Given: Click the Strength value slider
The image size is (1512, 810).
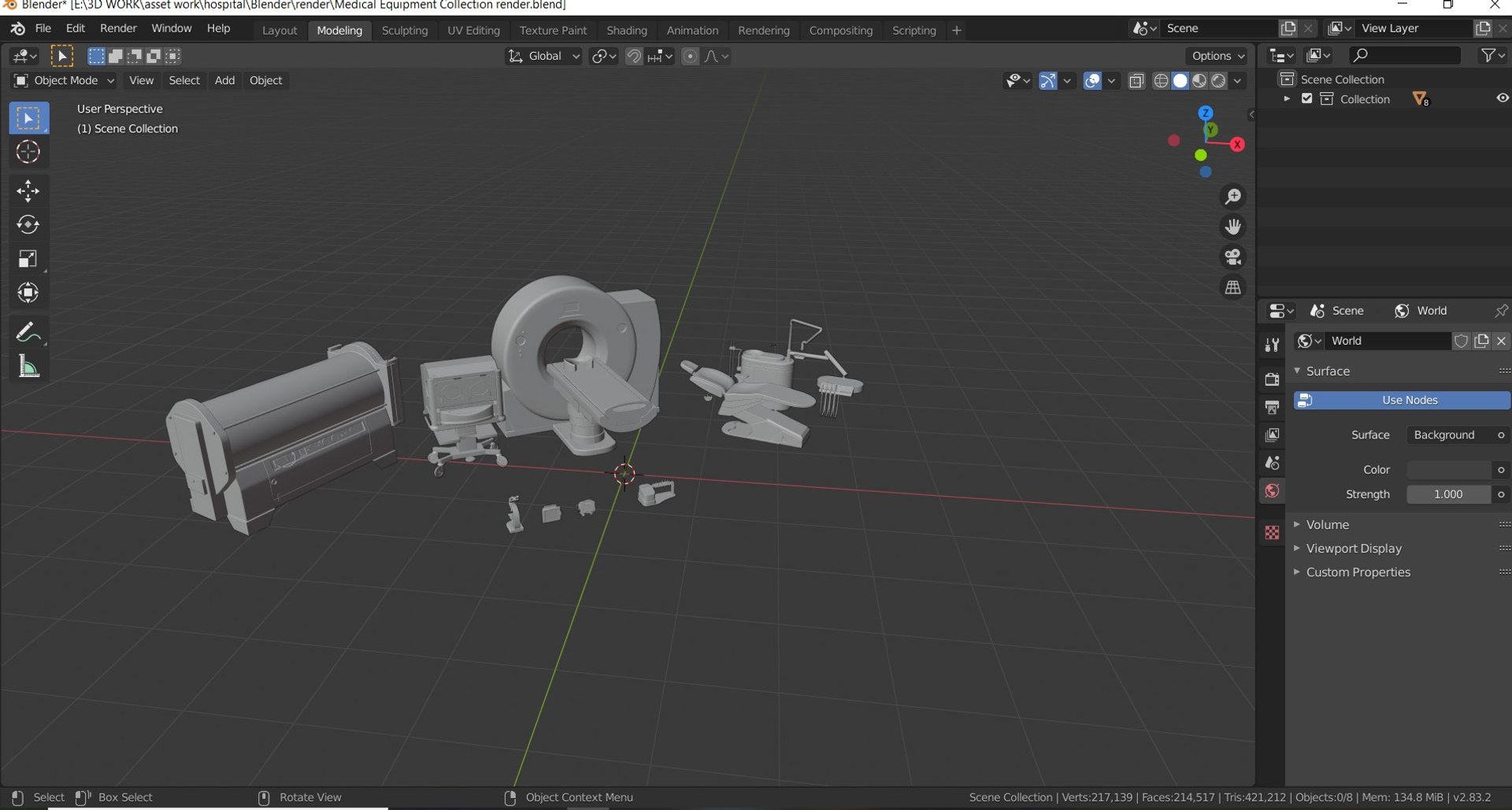Looking at the screenshot, I should click(1449, 494).
